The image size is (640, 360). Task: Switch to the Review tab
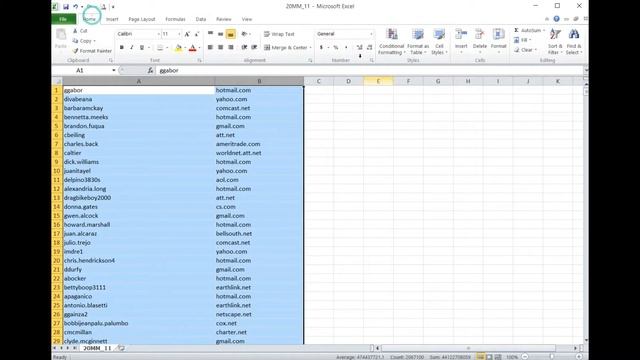pos(223,19)
